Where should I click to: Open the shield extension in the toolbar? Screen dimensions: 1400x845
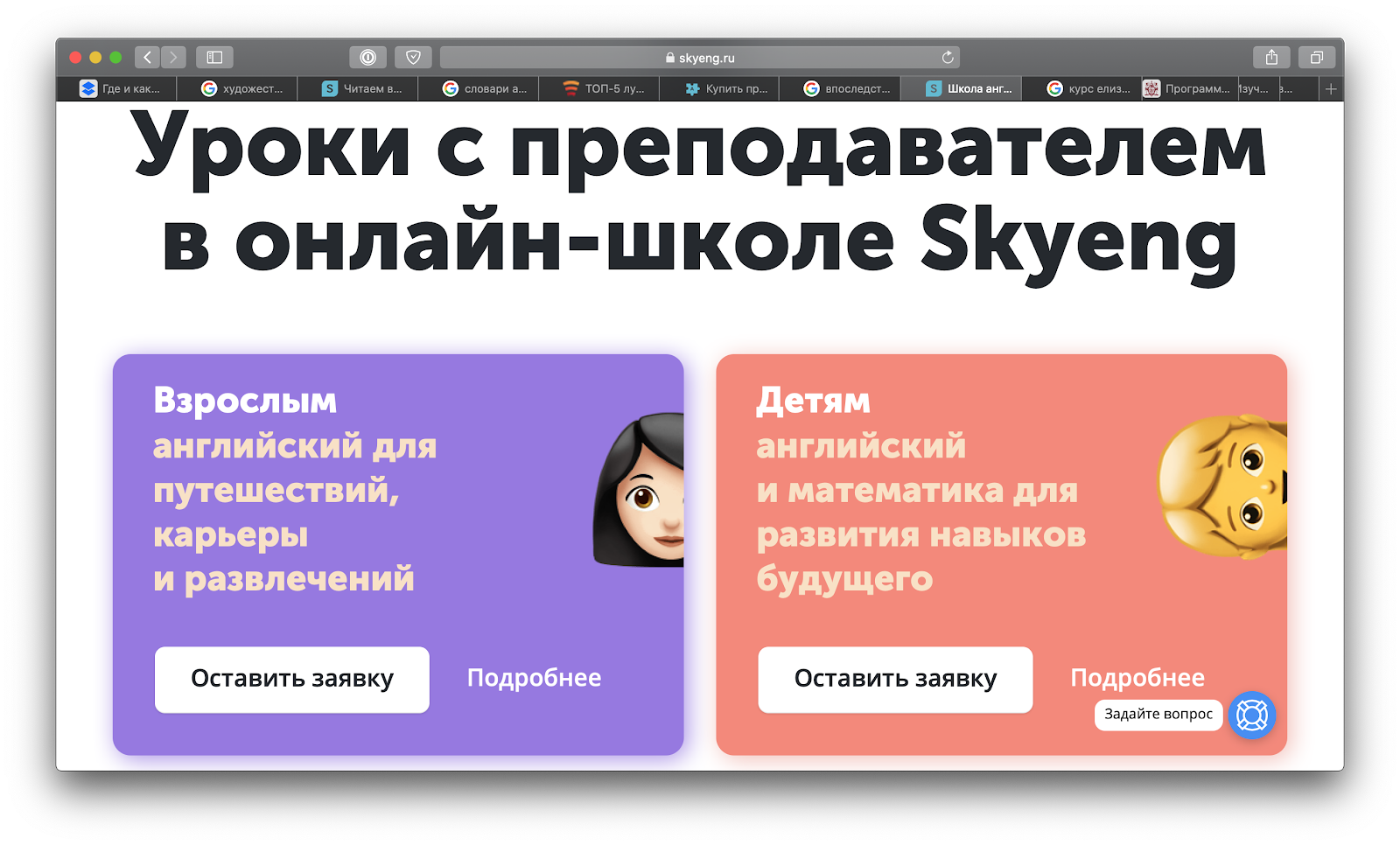(414, 57)
